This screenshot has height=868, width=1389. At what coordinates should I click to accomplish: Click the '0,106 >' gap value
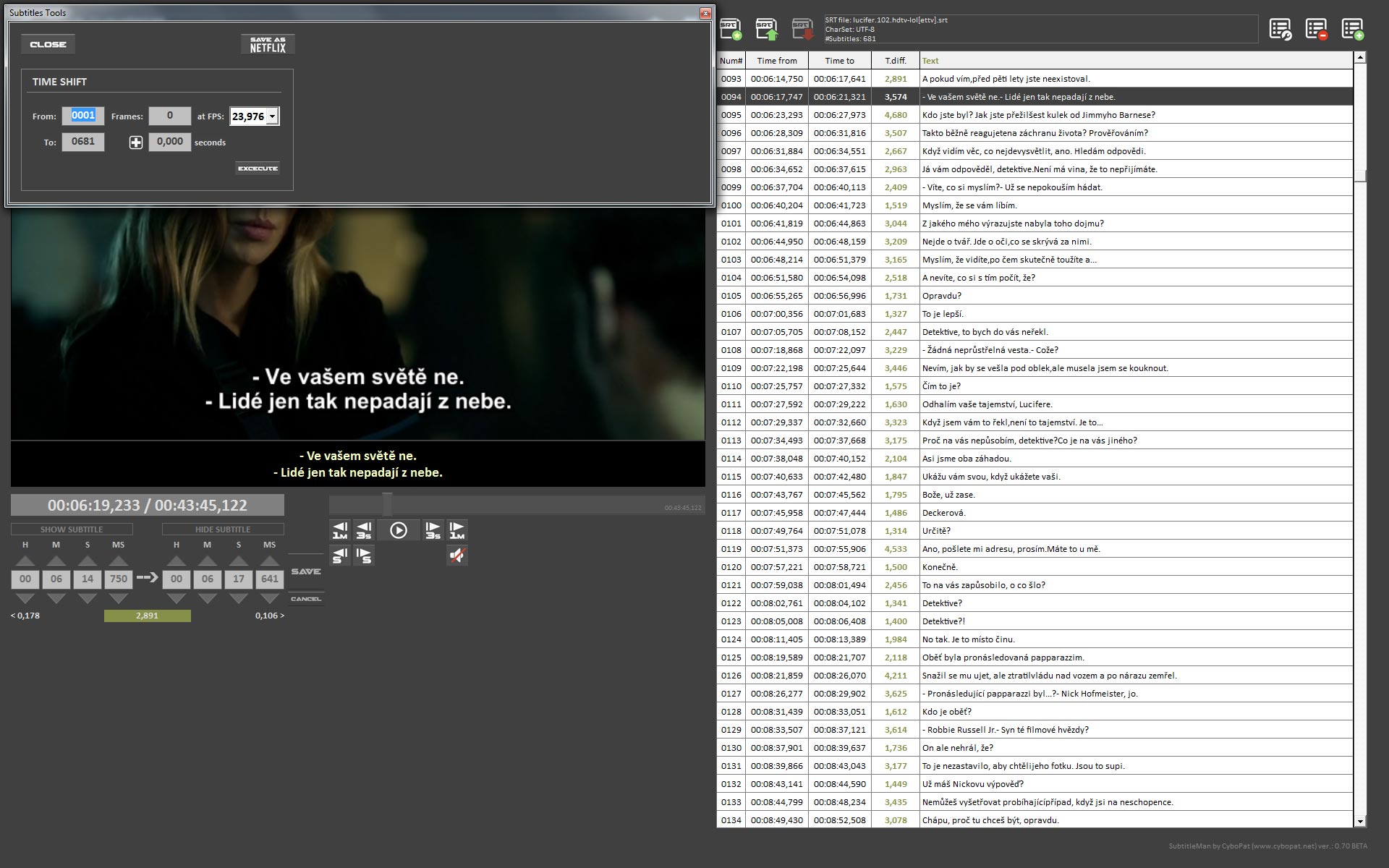click(270, 616)
